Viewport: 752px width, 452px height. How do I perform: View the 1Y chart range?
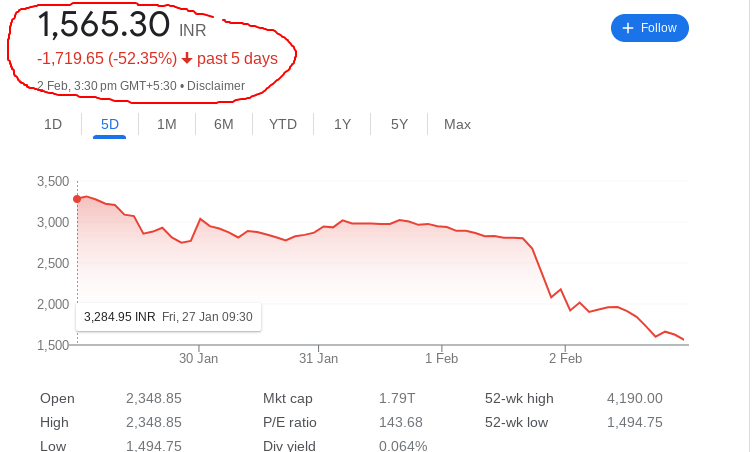click(342, 124)
